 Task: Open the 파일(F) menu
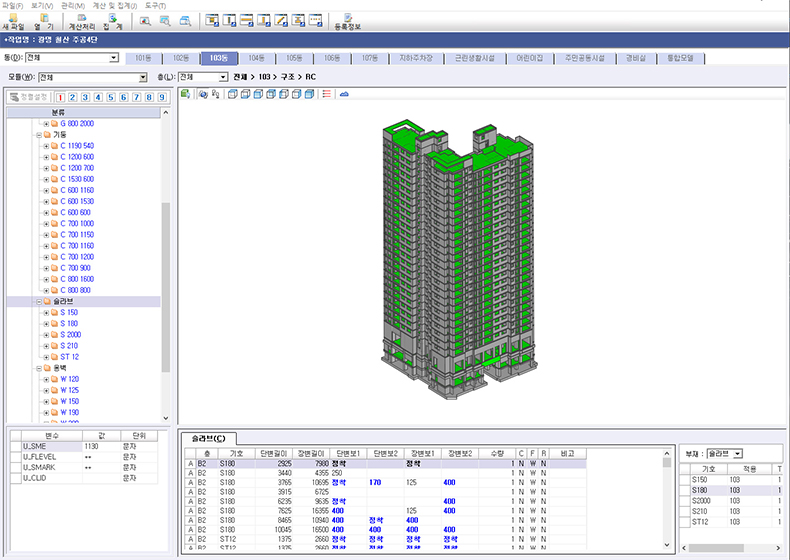tap(13, 6)
